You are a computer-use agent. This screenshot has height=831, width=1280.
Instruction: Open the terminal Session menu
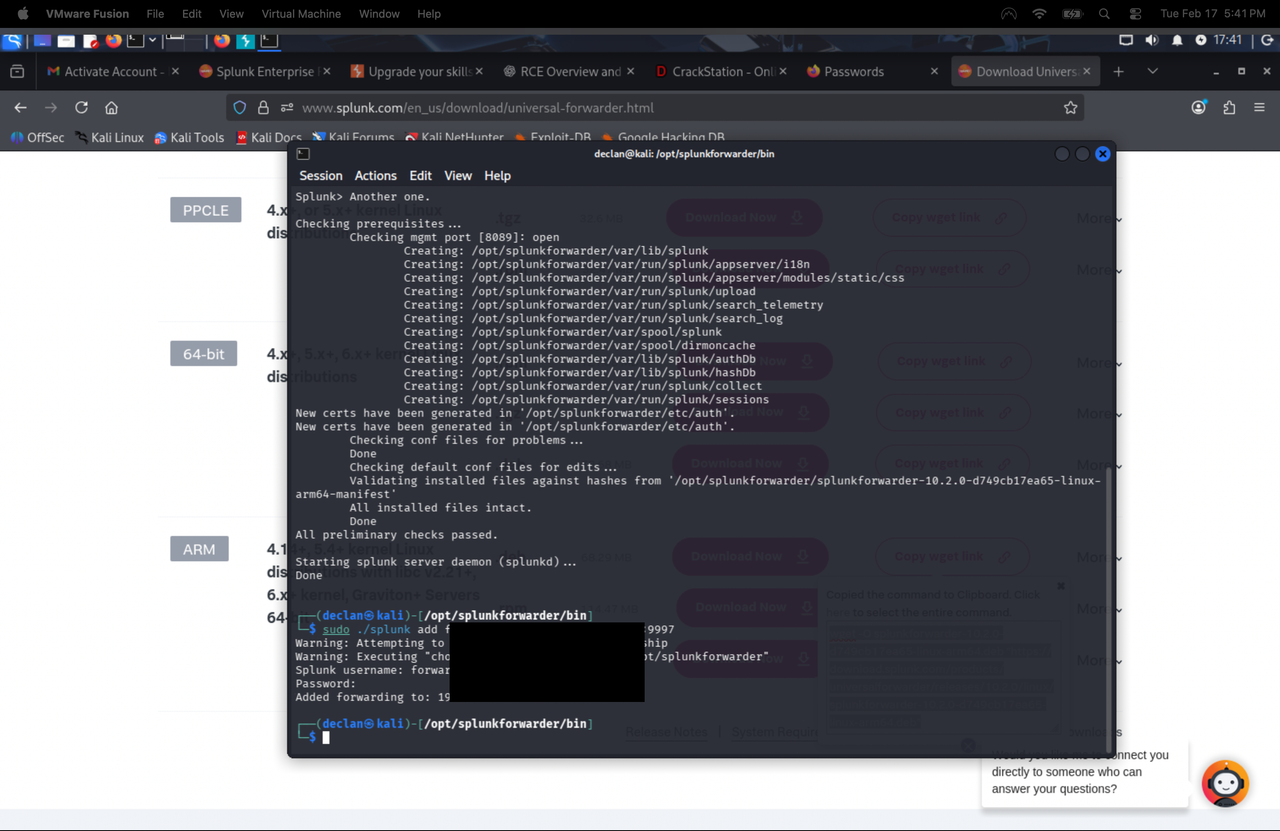click(x=321, y=175)
